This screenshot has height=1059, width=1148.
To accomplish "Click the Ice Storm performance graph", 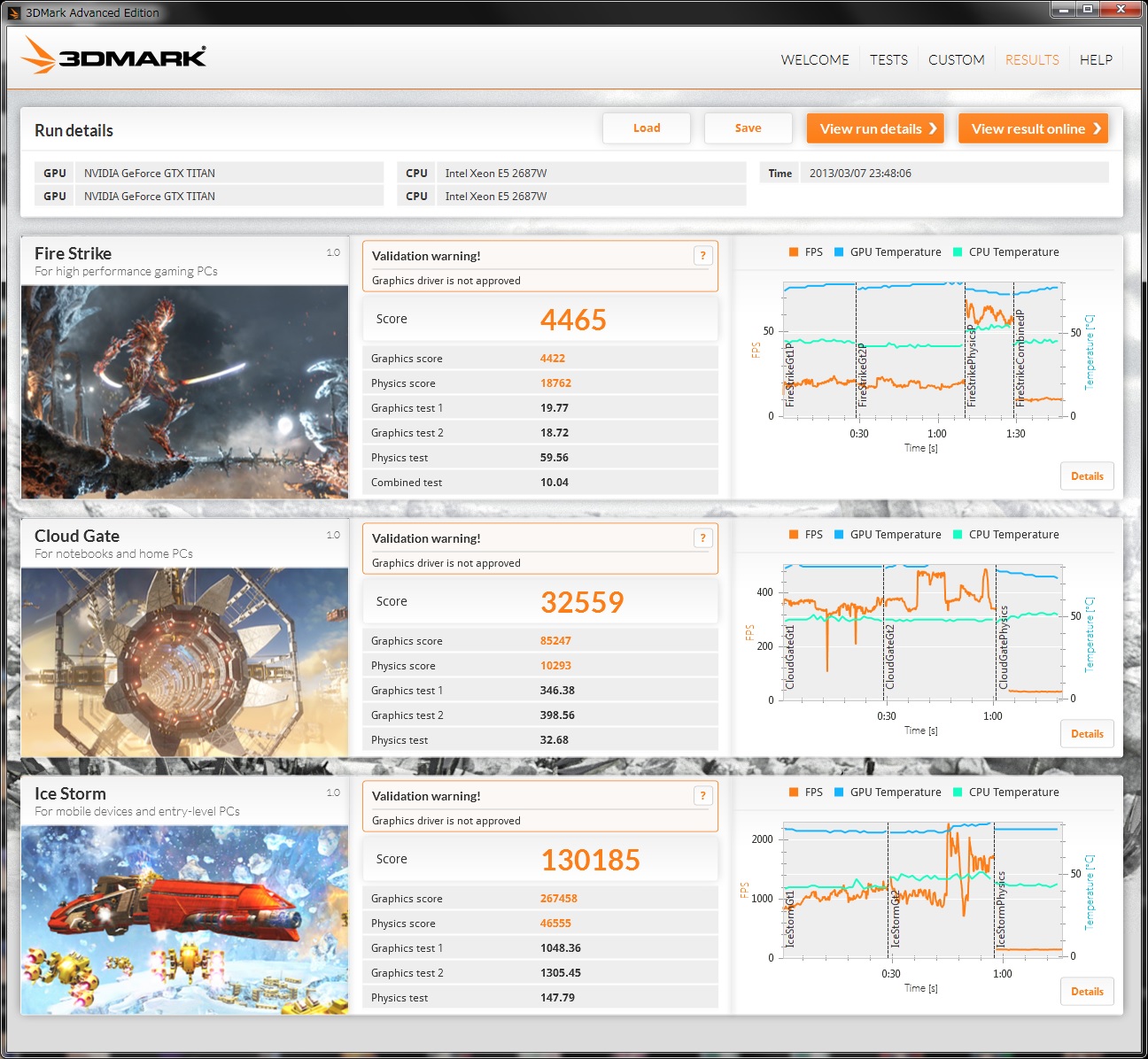I will tap(922, 890).
